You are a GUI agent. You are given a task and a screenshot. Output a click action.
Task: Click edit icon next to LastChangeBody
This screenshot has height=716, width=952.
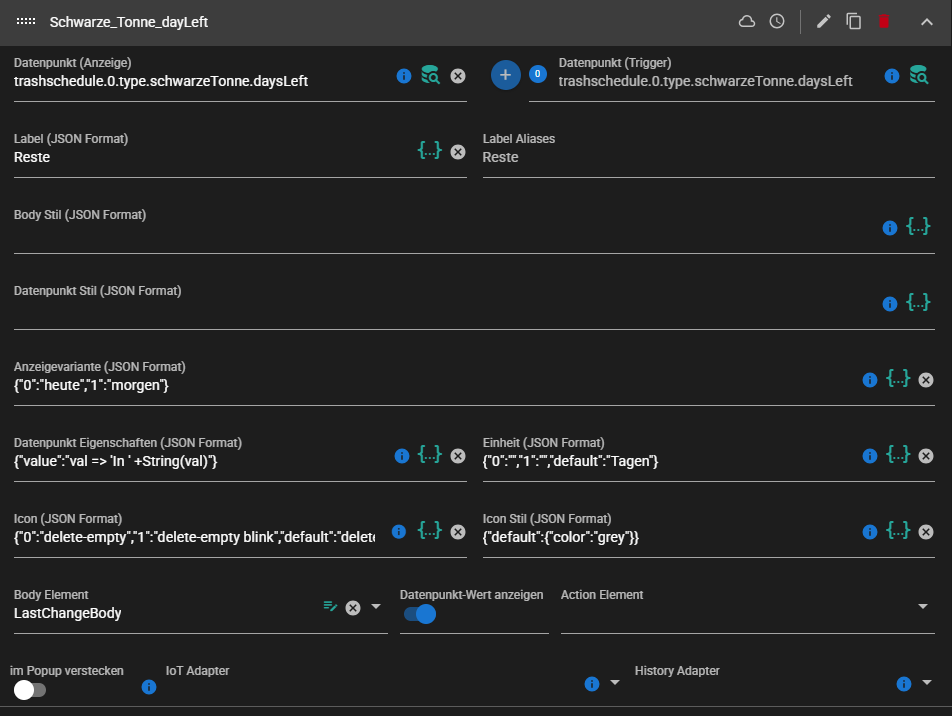tap(331, 607)
